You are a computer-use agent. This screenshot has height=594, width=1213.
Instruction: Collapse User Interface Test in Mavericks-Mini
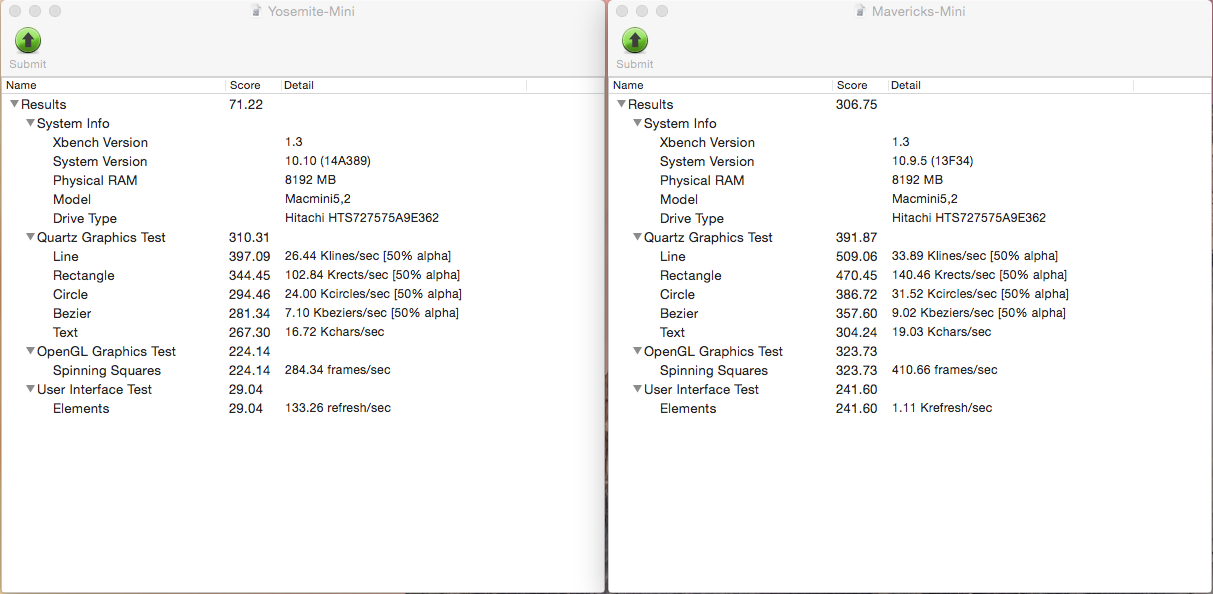(x=637, y=389)
